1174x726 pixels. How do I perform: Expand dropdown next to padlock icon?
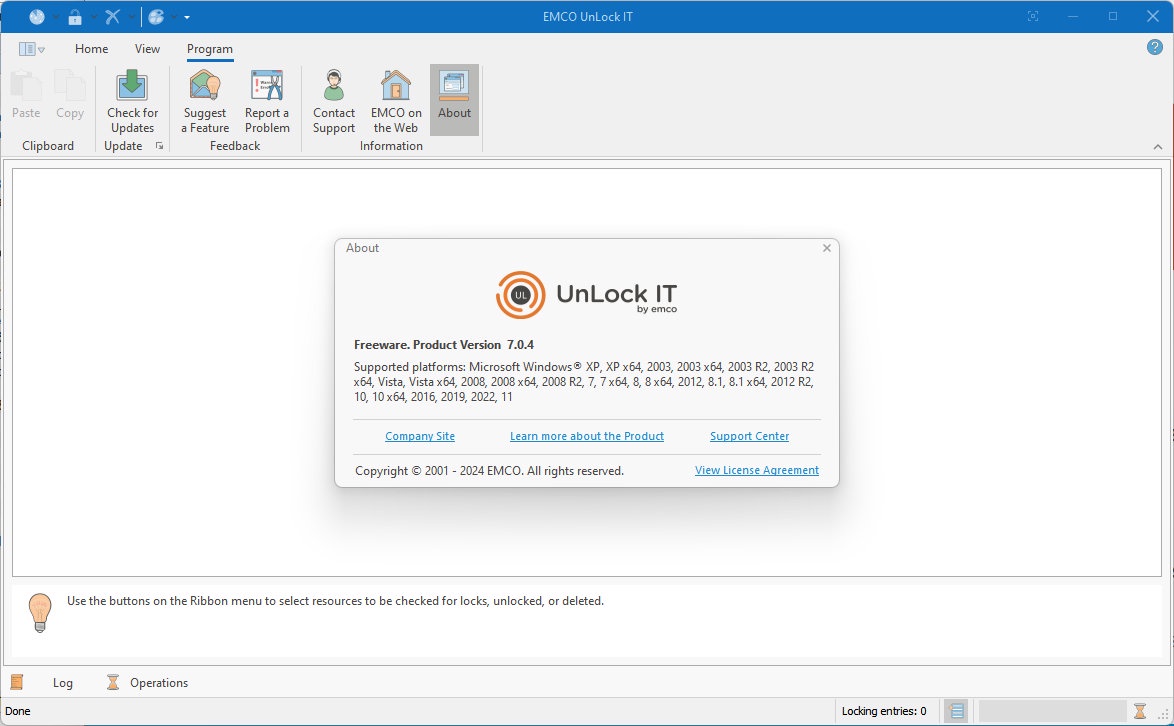(94, 16)
